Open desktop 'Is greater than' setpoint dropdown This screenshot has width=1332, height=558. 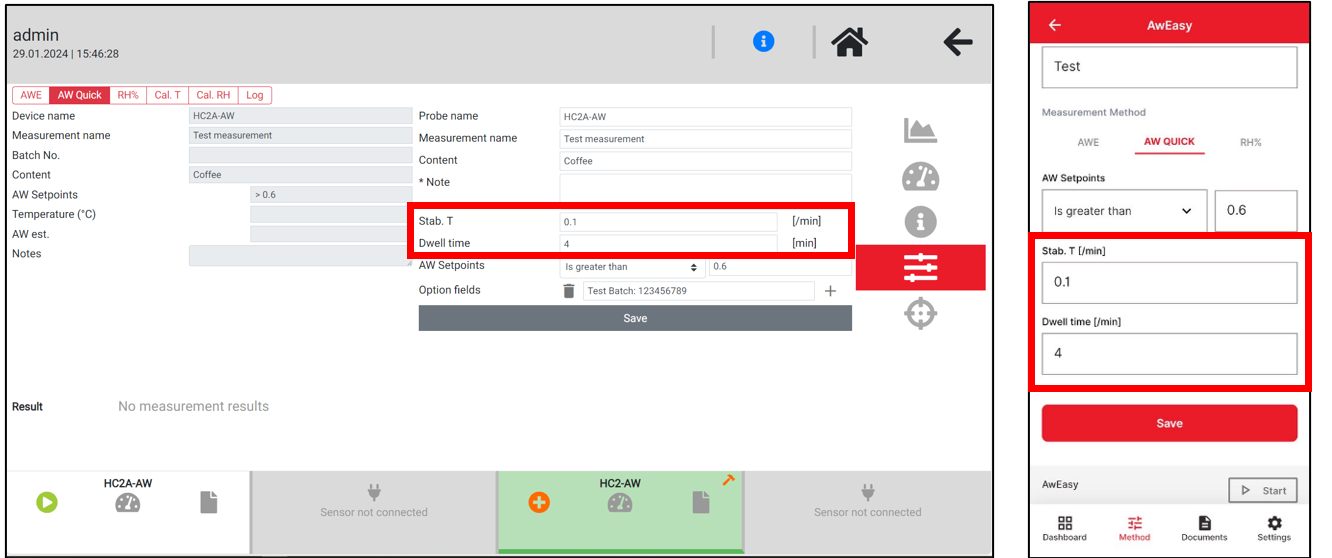(631, 267)
